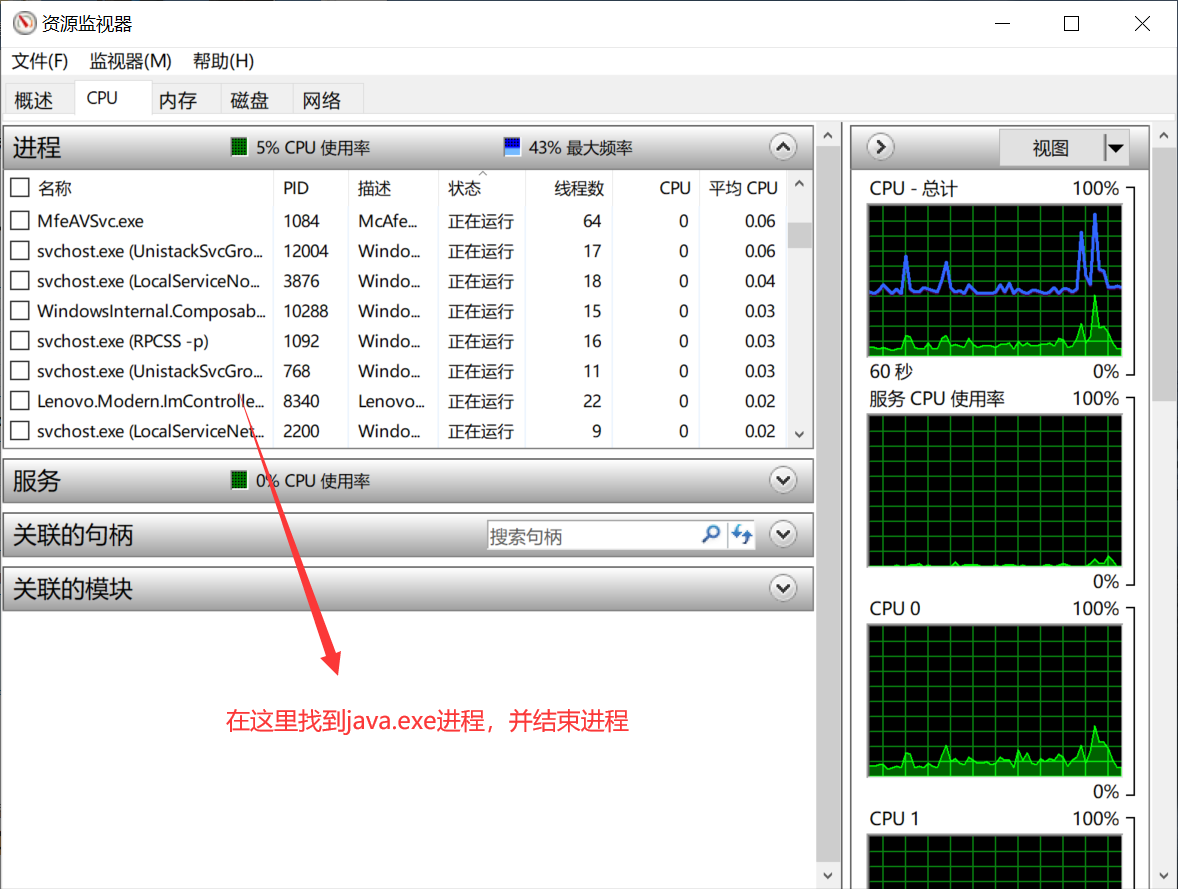Viewport: 1178px width, 889px height.
Task: Click the graphs pane scroll-down arrow
Action: coord(1164,875)
